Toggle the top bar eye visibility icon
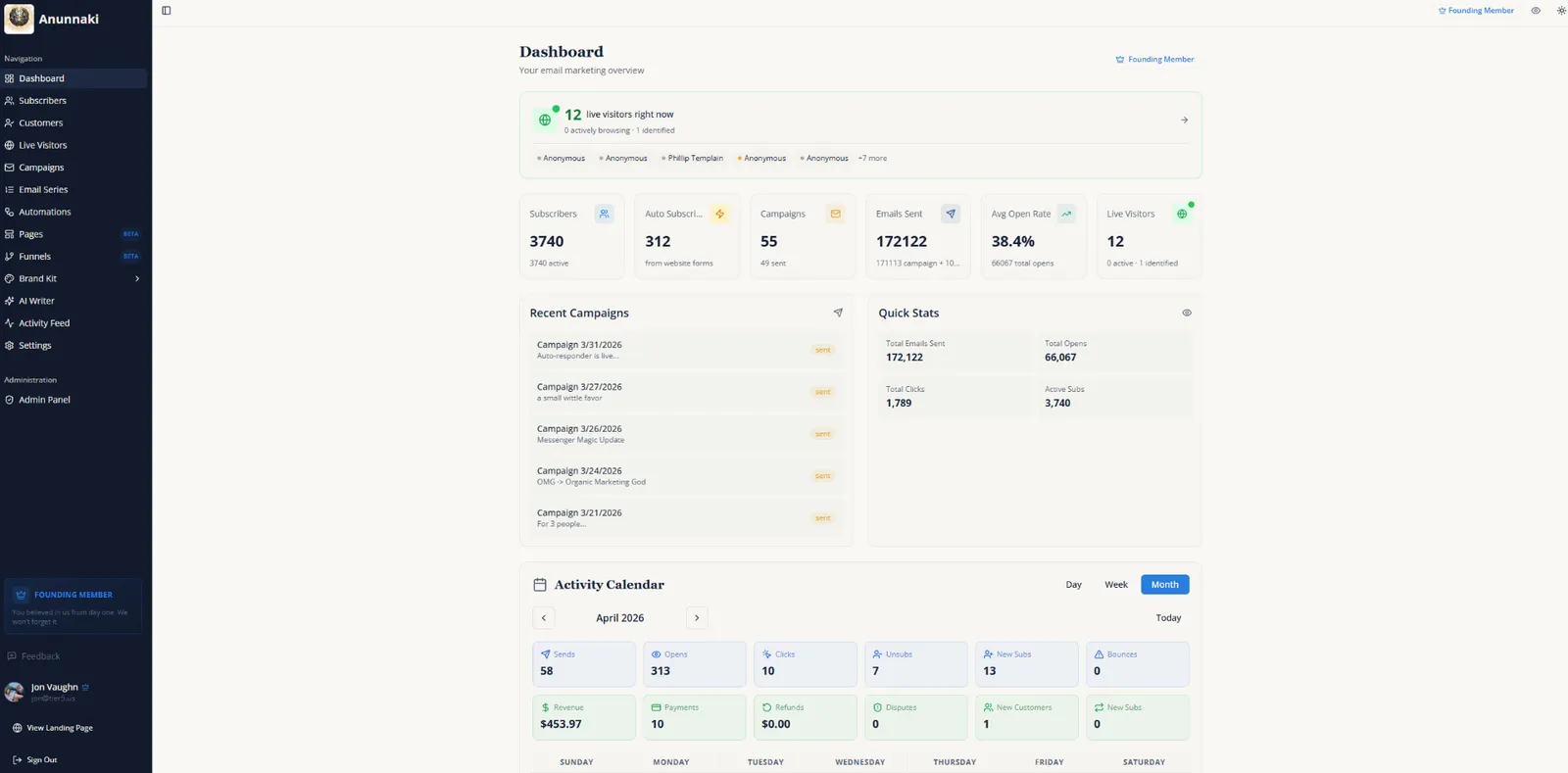 (1536, 11)
